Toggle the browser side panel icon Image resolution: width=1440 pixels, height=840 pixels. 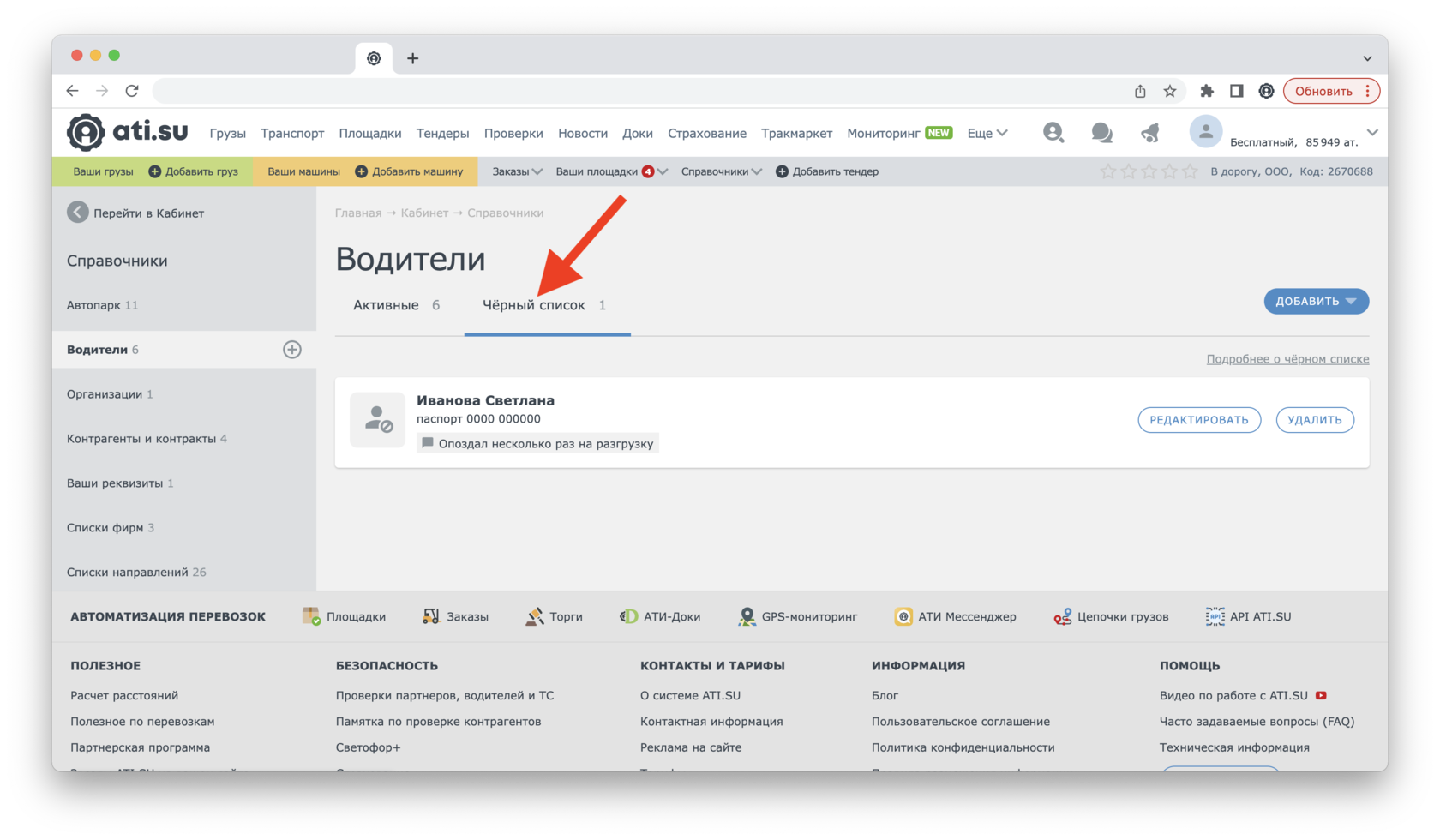(1236, 91)
